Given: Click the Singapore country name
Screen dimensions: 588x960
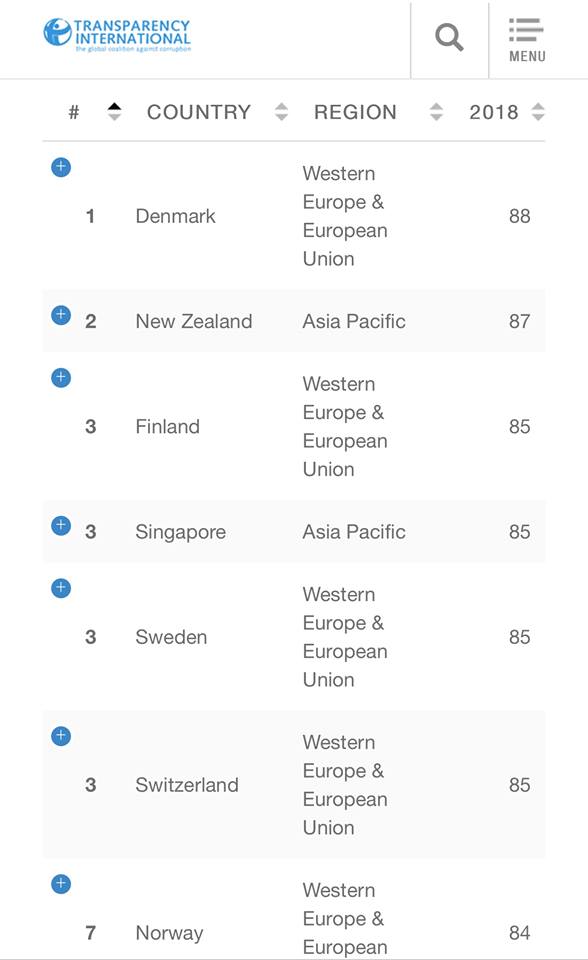Looking at the screenshot, I should pos(181,532).
